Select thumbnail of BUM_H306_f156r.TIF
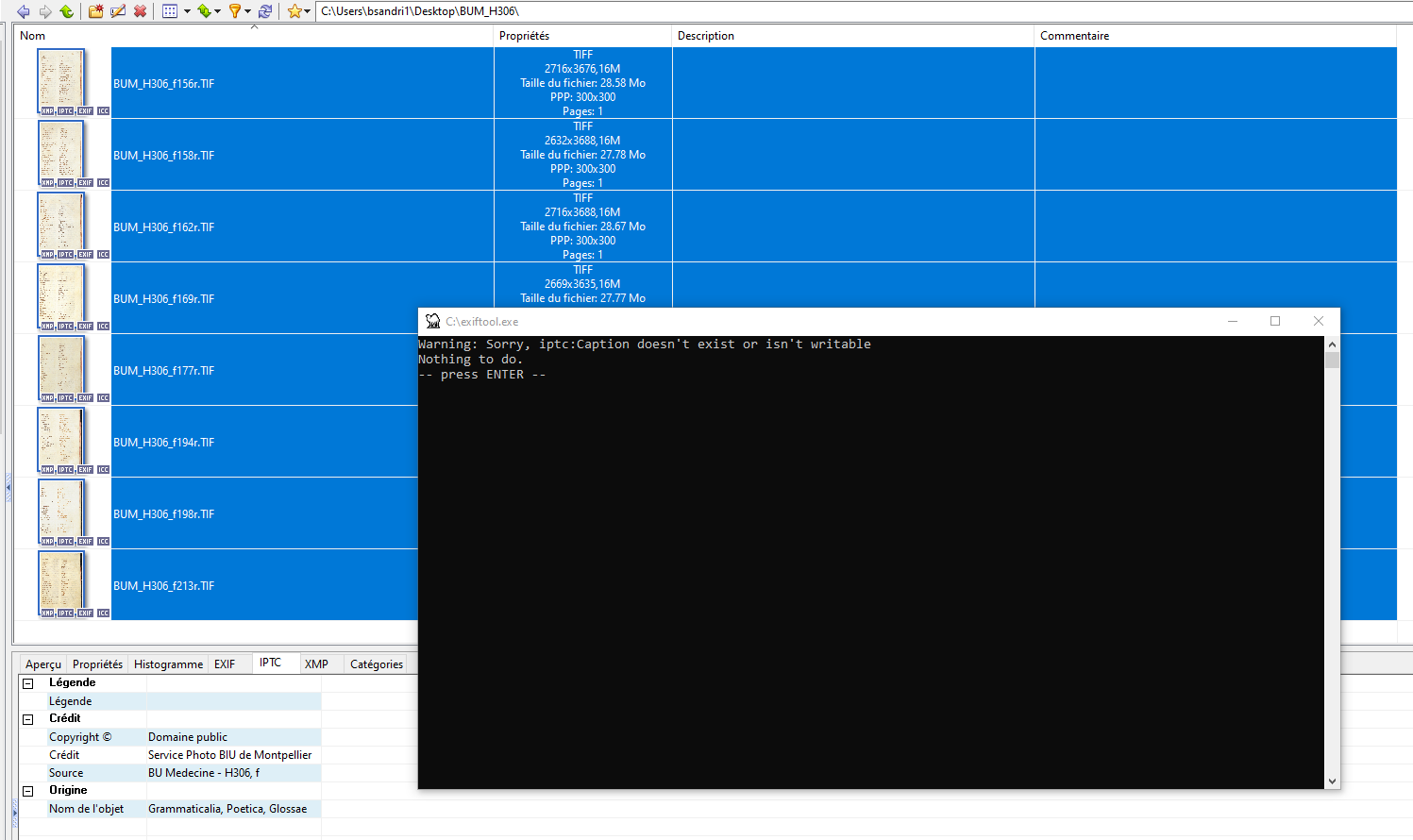The height and width of the screenshot is (840, 1413). 61,80
